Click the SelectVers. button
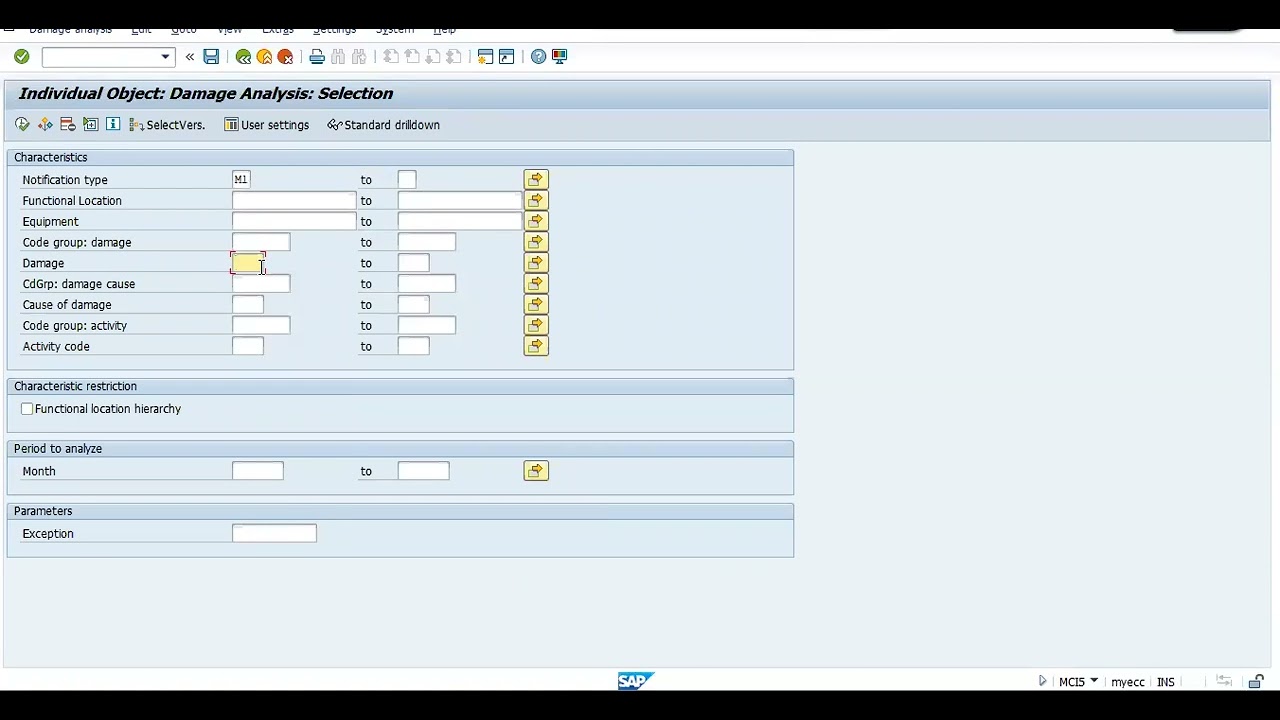This screenshot has height=720, width=1280. tap(167, 125)
